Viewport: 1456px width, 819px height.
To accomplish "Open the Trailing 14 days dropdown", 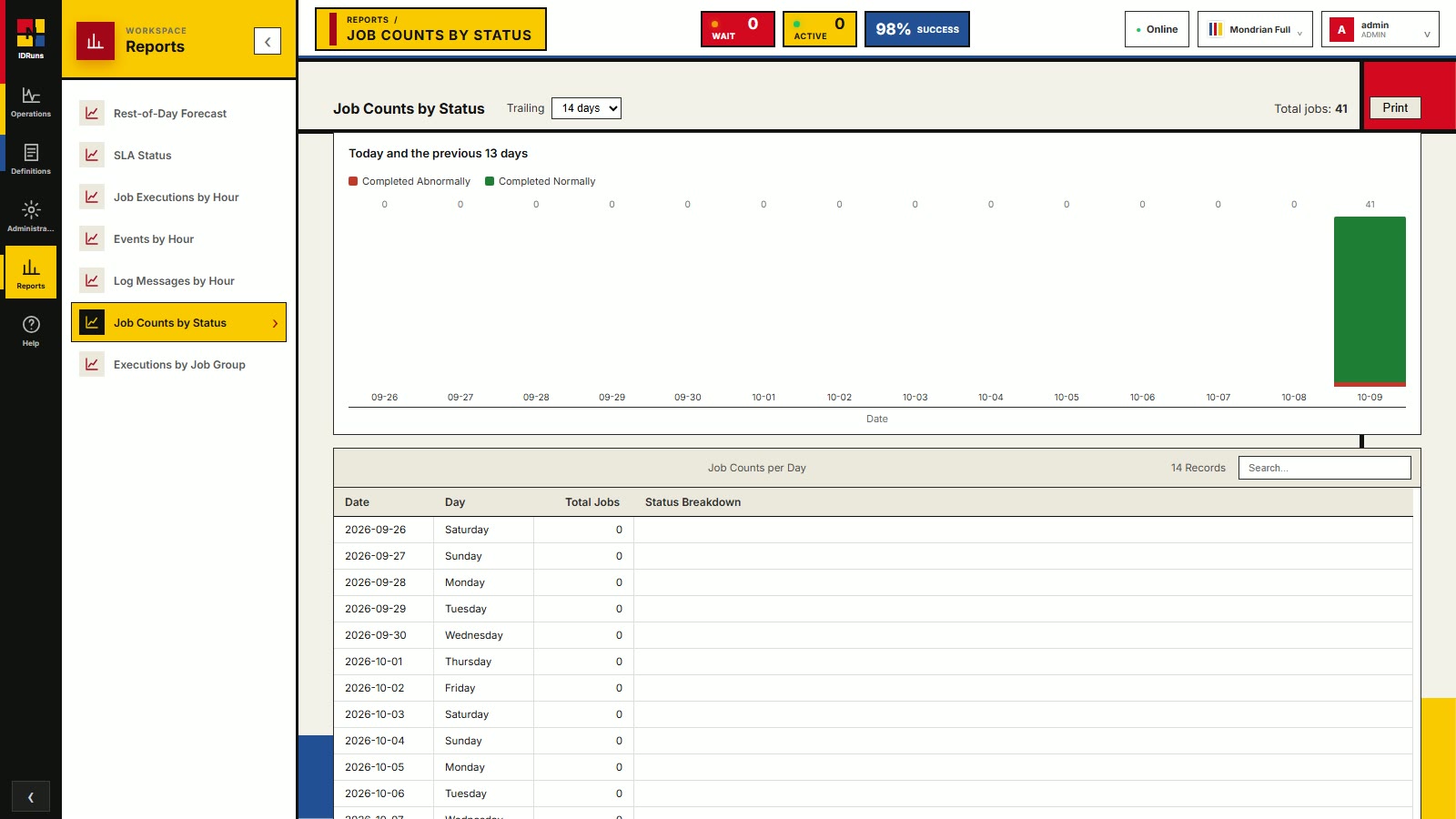I will 586,108.
